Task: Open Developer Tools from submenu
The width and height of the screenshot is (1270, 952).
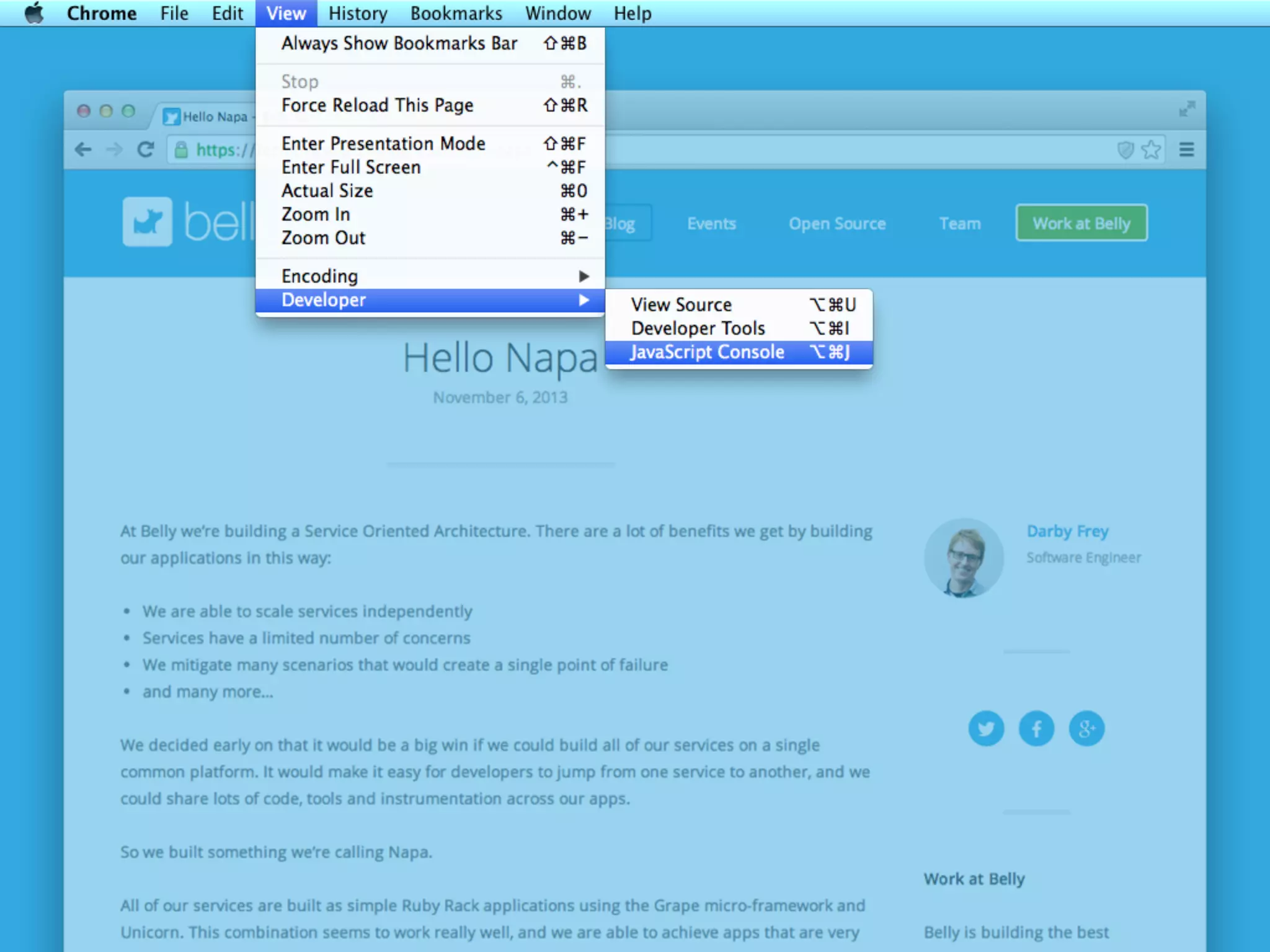Action: [739, 328]
